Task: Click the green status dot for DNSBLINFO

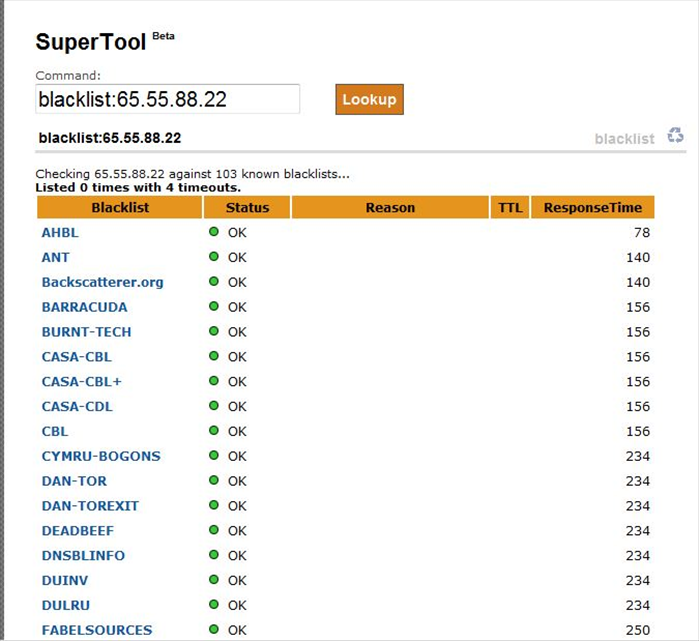Action: coord(214,555)
